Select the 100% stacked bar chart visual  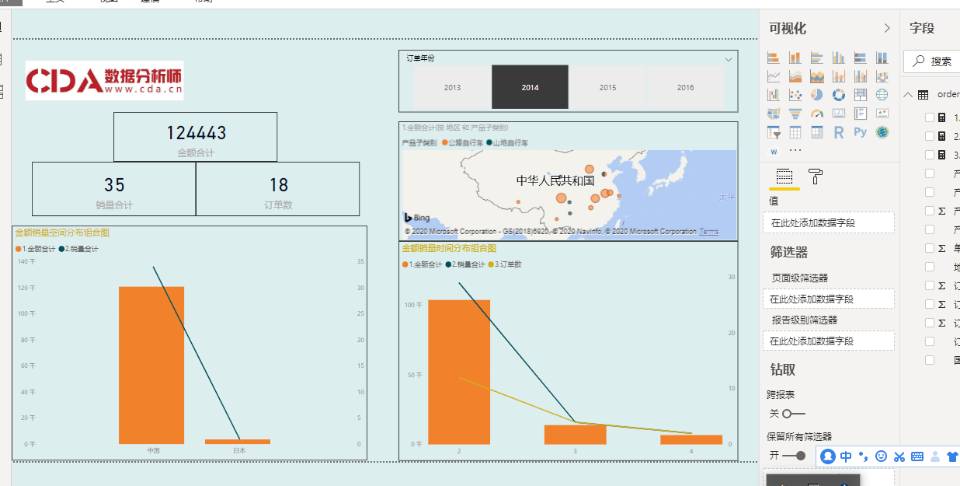(x=860, y=58)
